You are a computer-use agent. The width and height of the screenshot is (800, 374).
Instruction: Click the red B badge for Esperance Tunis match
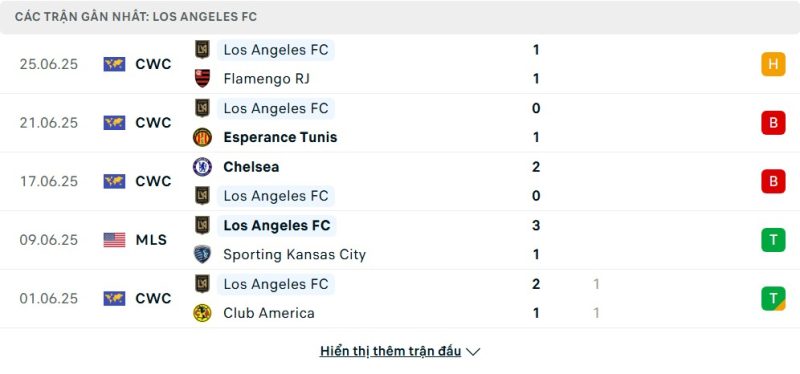pyautogui.click(x=773, y=123)
